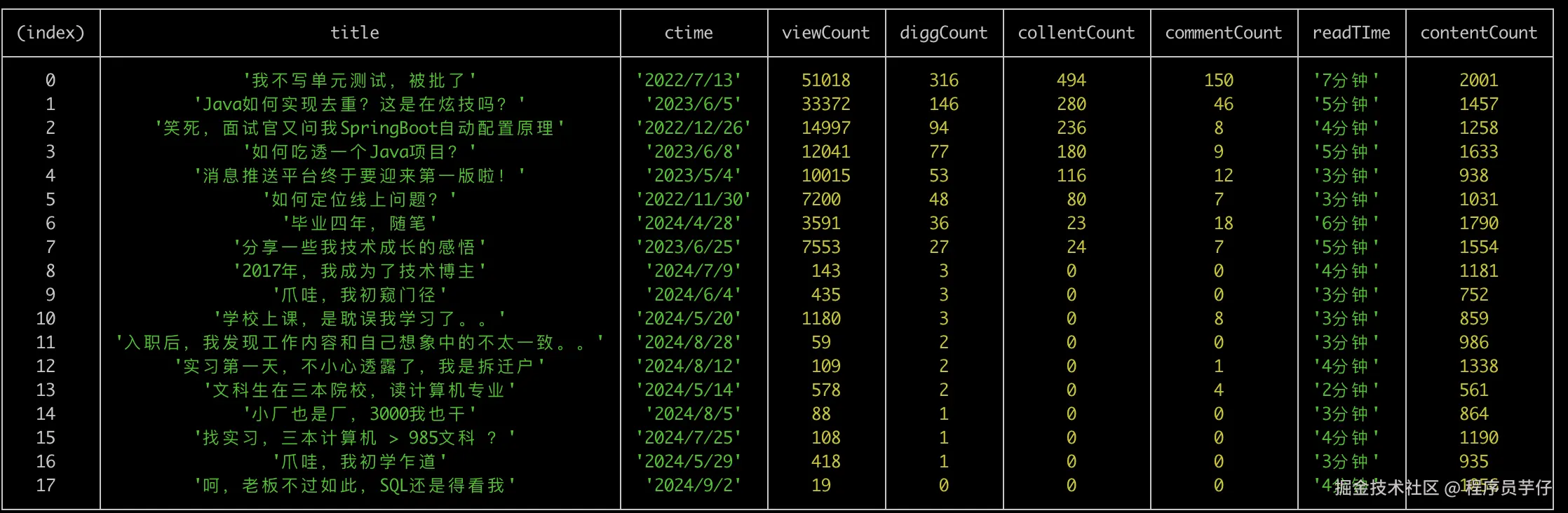The width and height of the screenshot is (1568, 513).
Task: Select the 'diggCount' column header
Action: 944,33
